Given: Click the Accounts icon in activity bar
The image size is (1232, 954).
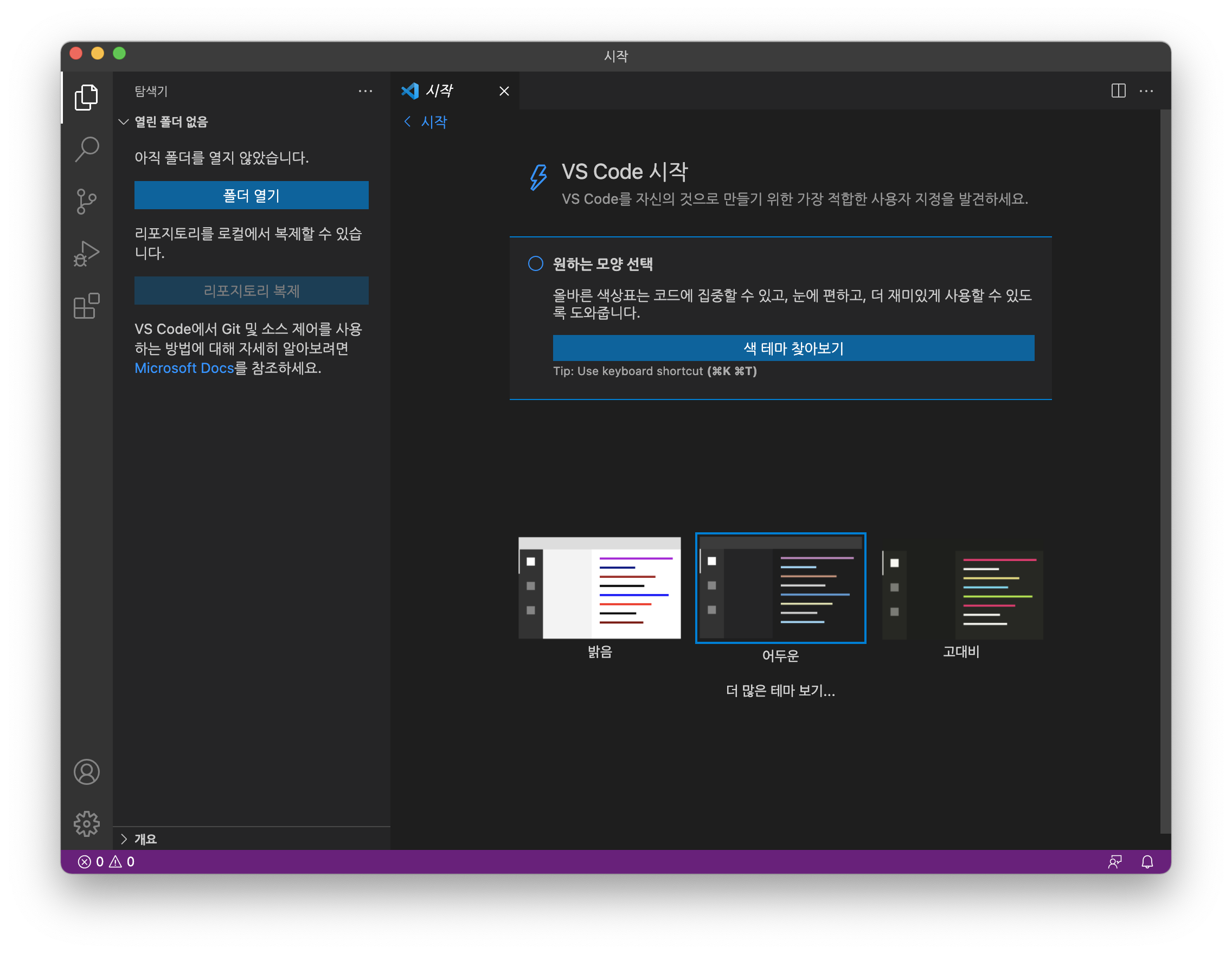Looking at the screenshot, I should coord(86,771).
